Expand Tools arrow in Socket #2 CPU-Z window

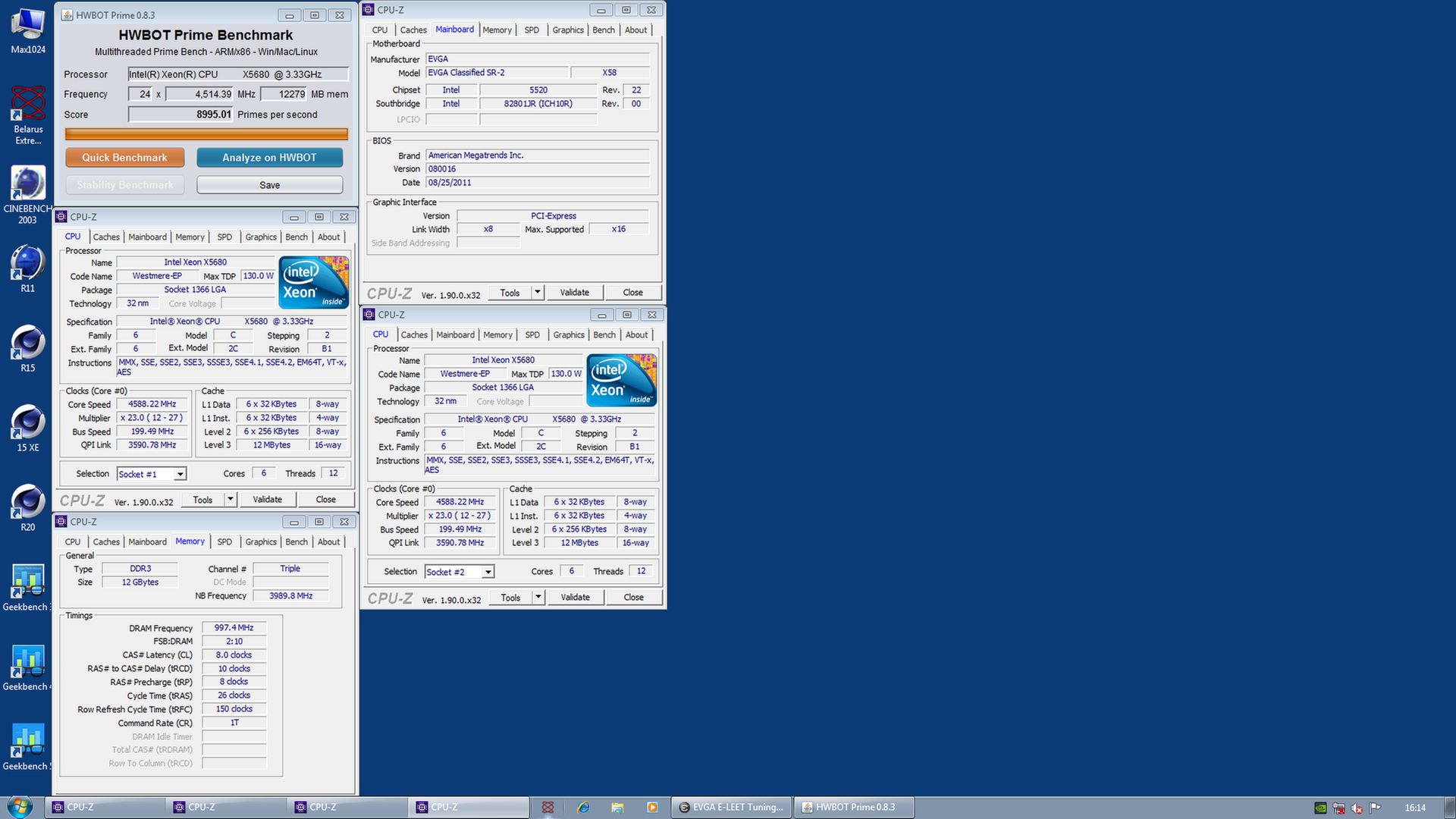click(538, 598)
